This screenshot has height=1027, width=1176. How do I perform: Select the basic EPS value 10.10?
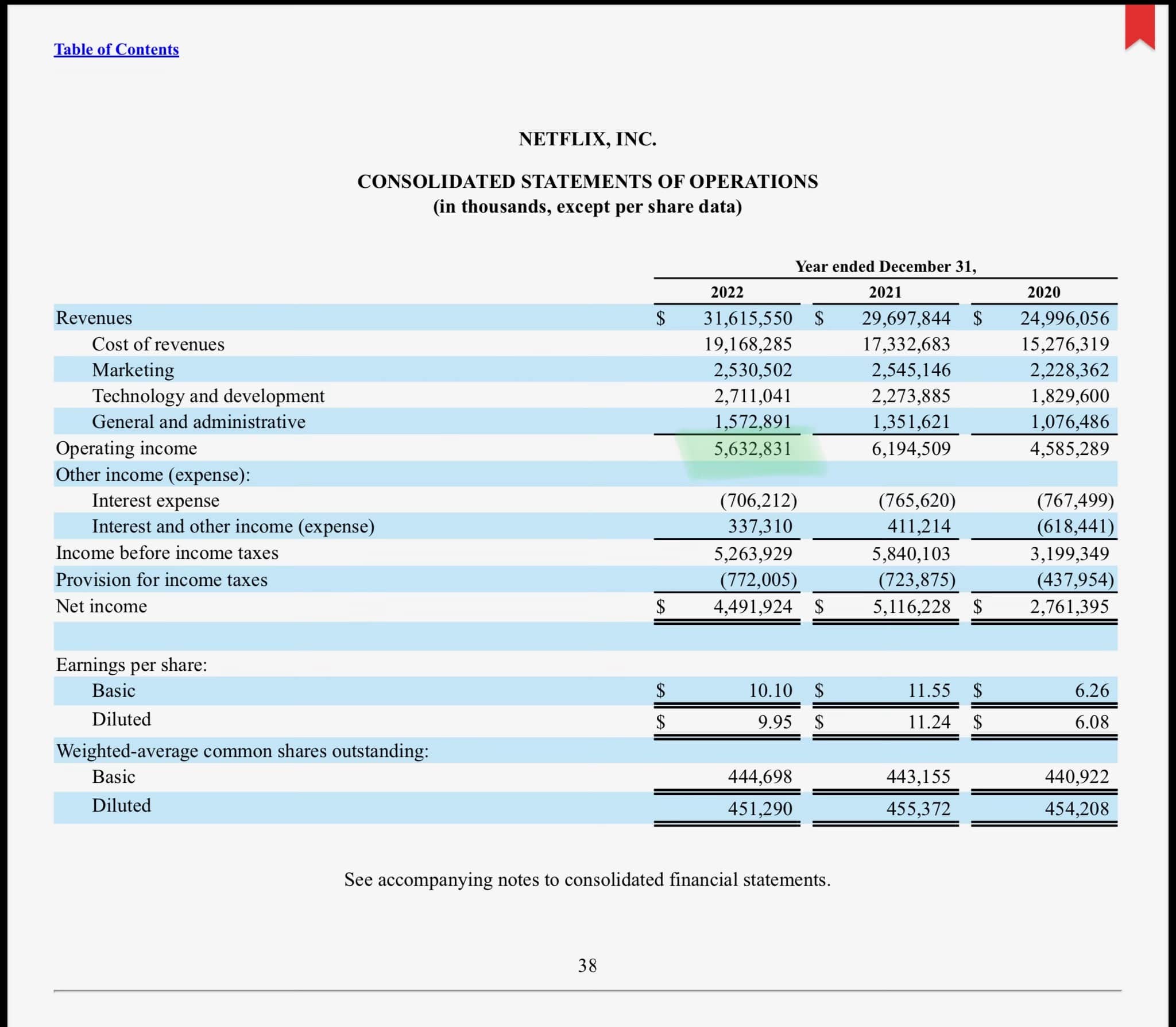pyautogui.click(x=771, y=690)
